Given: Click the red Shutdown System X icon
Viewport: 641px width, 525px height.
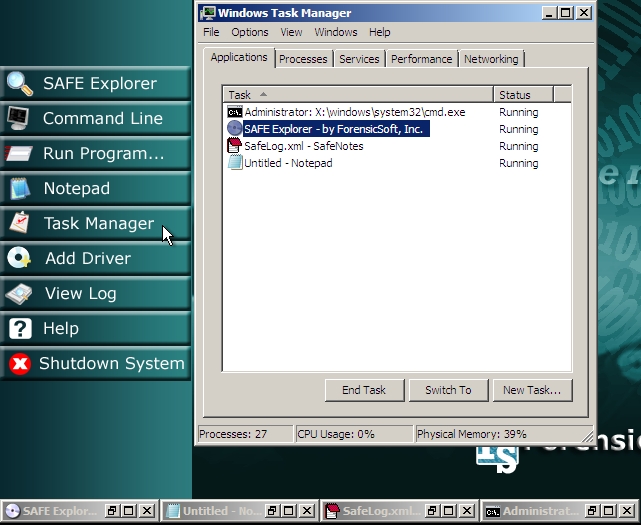Looking at the screenshot, I should point(20,363).
